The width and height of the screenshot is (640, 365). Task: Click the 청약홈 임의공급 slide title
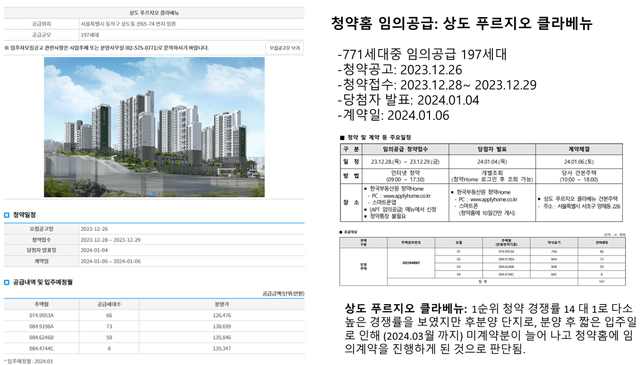[461, 23]
